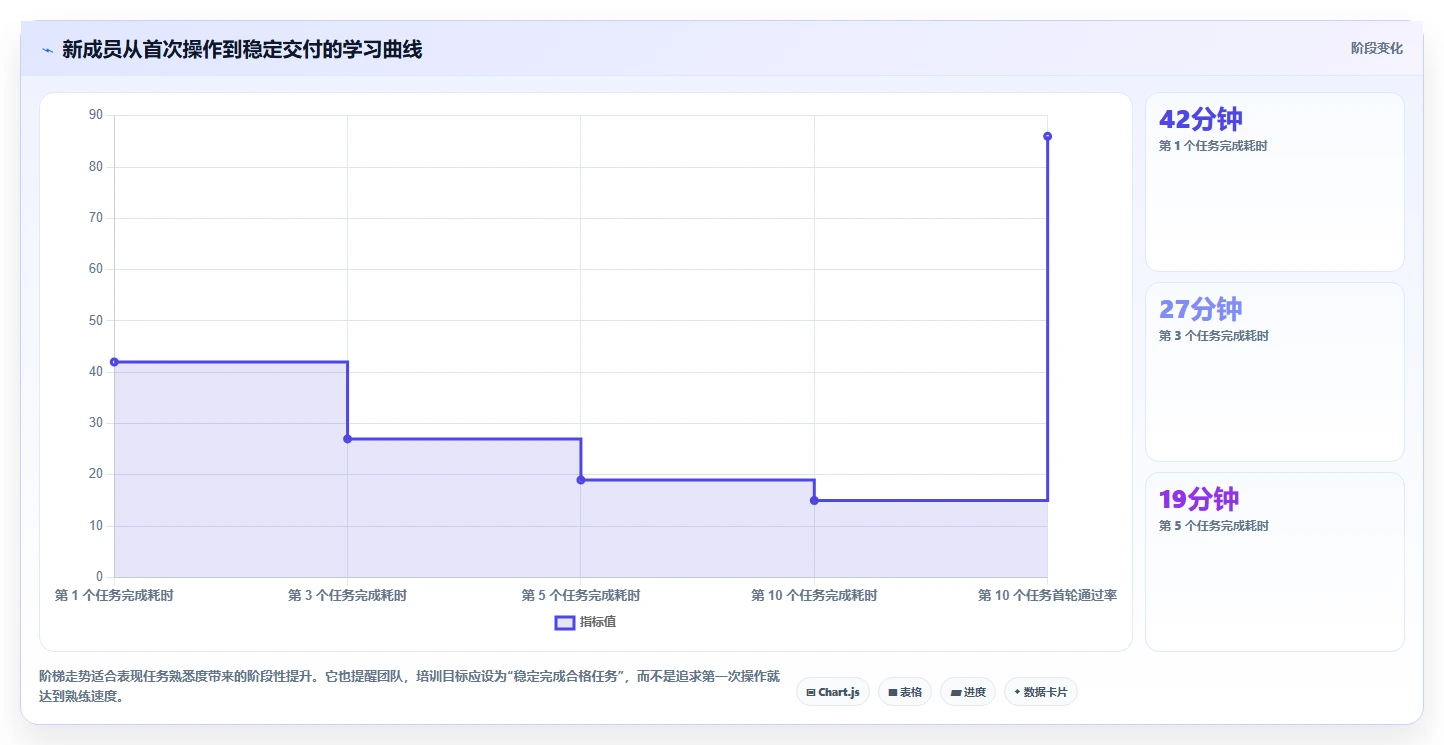Click the 指标值 legend color box
The height and width of the screenshot is (745, 1444).
coord(564,622)
